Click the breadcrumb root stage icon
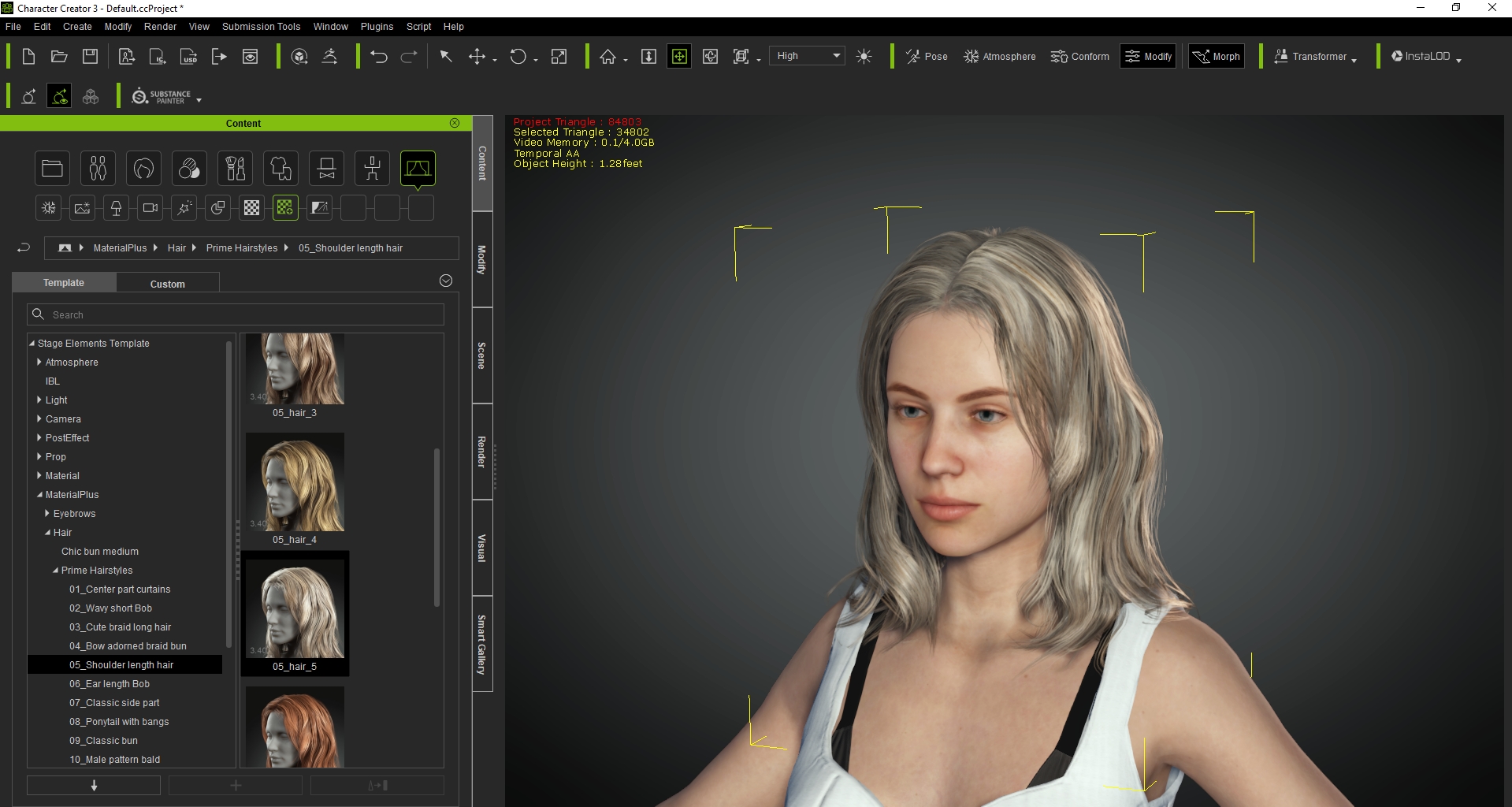This screenshot has width=1512, height=807. coord(65,247)
